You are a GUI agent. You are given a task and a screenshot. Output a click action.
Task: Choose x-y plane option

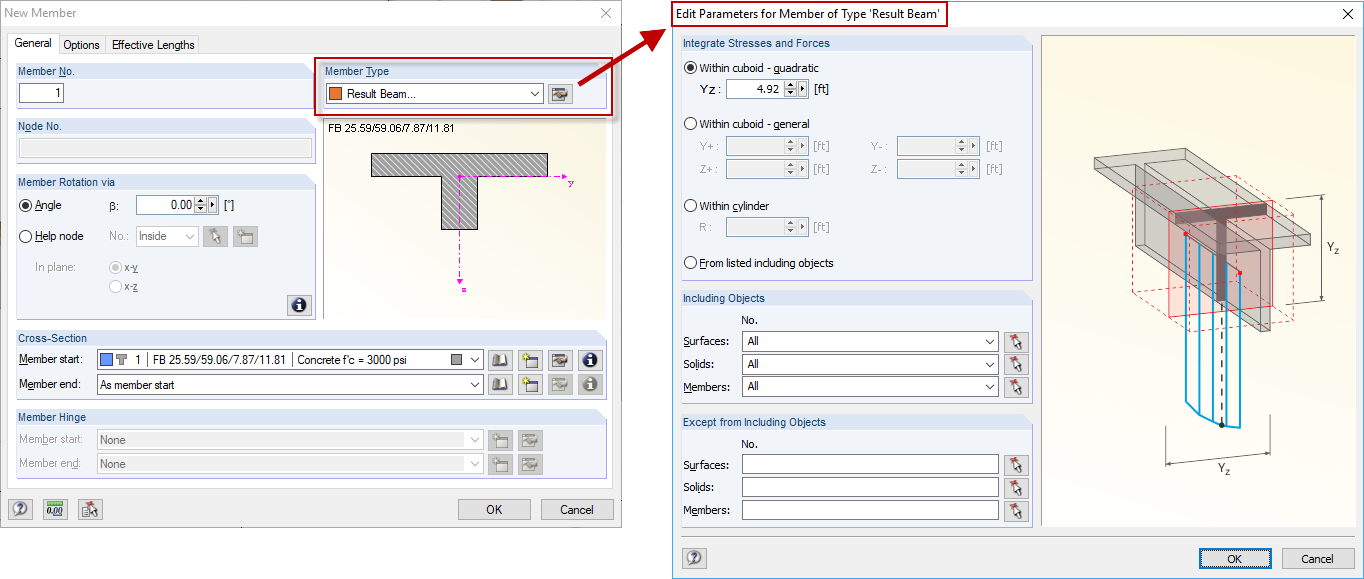[x=115, y=268]
